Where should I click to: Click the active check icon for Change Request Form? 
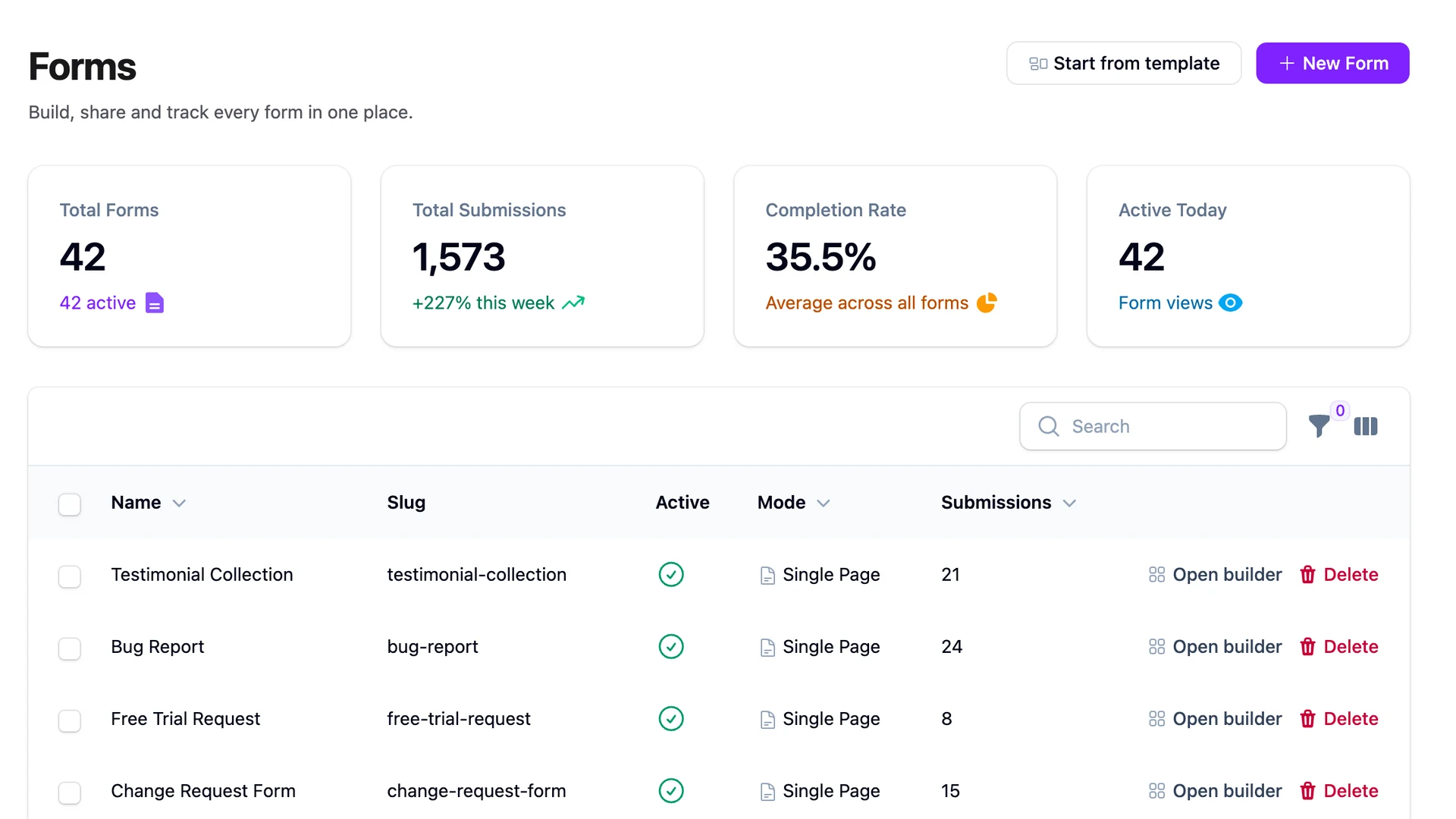[x=671, y=791]
